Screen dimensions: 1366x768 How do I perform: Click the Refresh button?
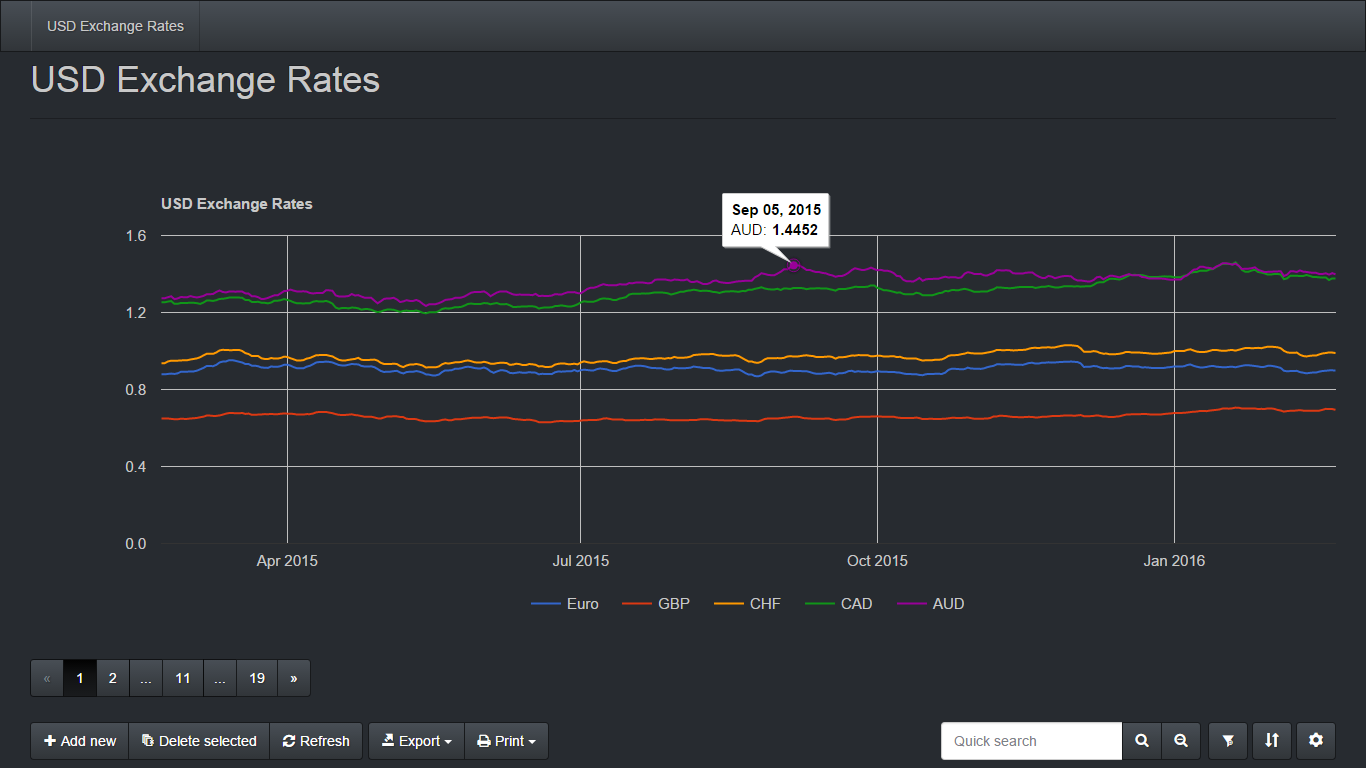pyautogui.click(x=316, y=741)
